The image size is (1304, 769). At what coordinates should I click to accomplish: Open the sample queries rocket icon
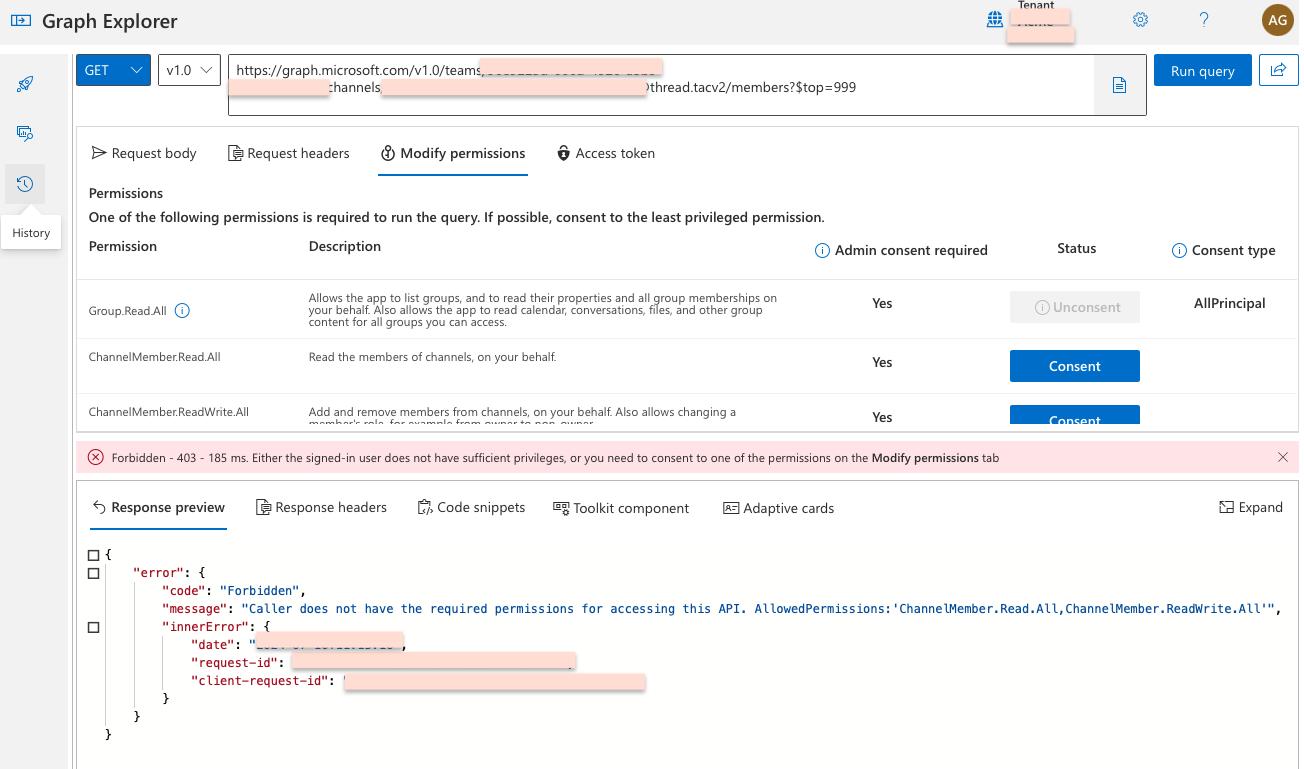tap(25, 84)
